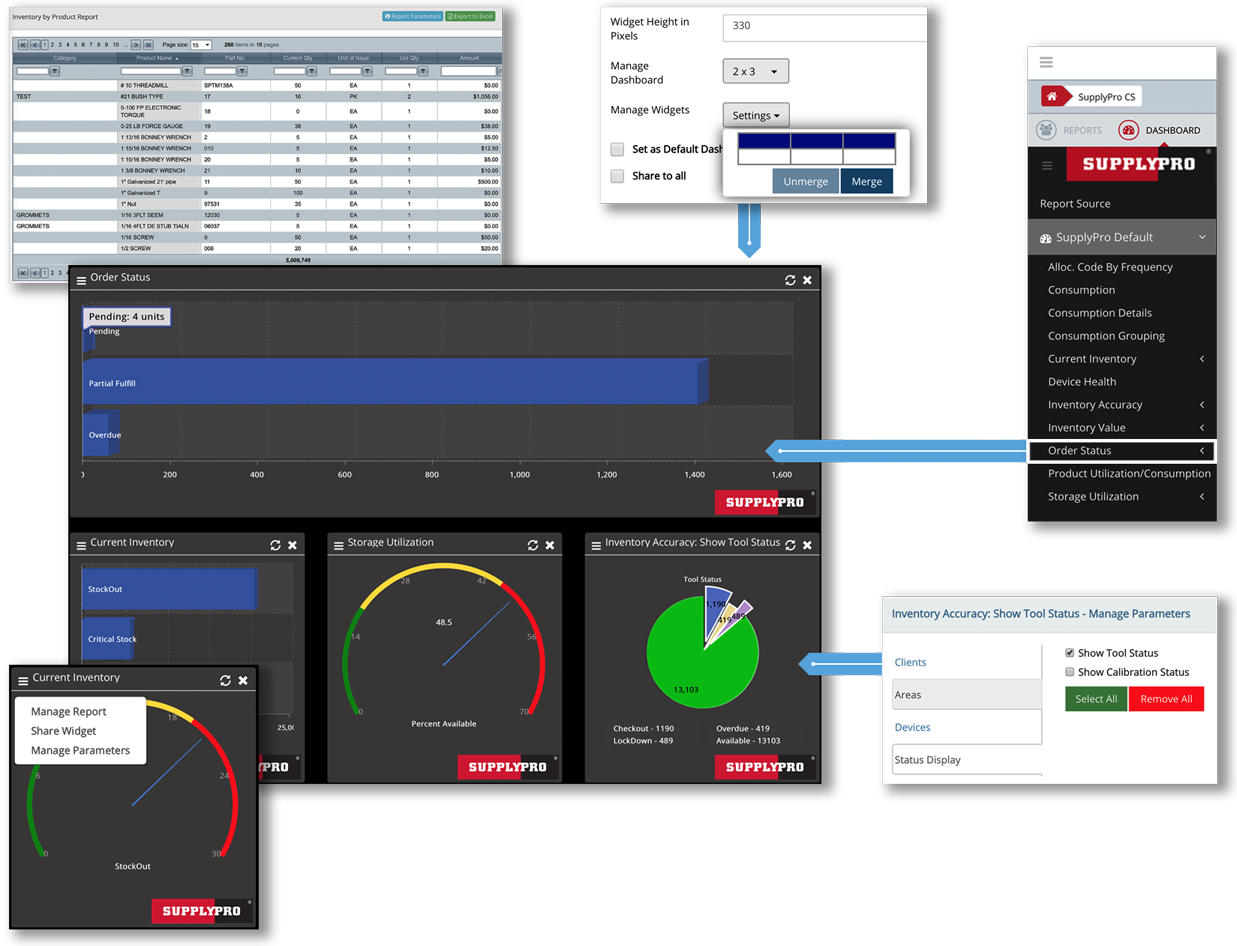The image size is (1237, 946).
Task: Collapse the SupplyPro Default sidebar section
Action: pos(1202,238)
